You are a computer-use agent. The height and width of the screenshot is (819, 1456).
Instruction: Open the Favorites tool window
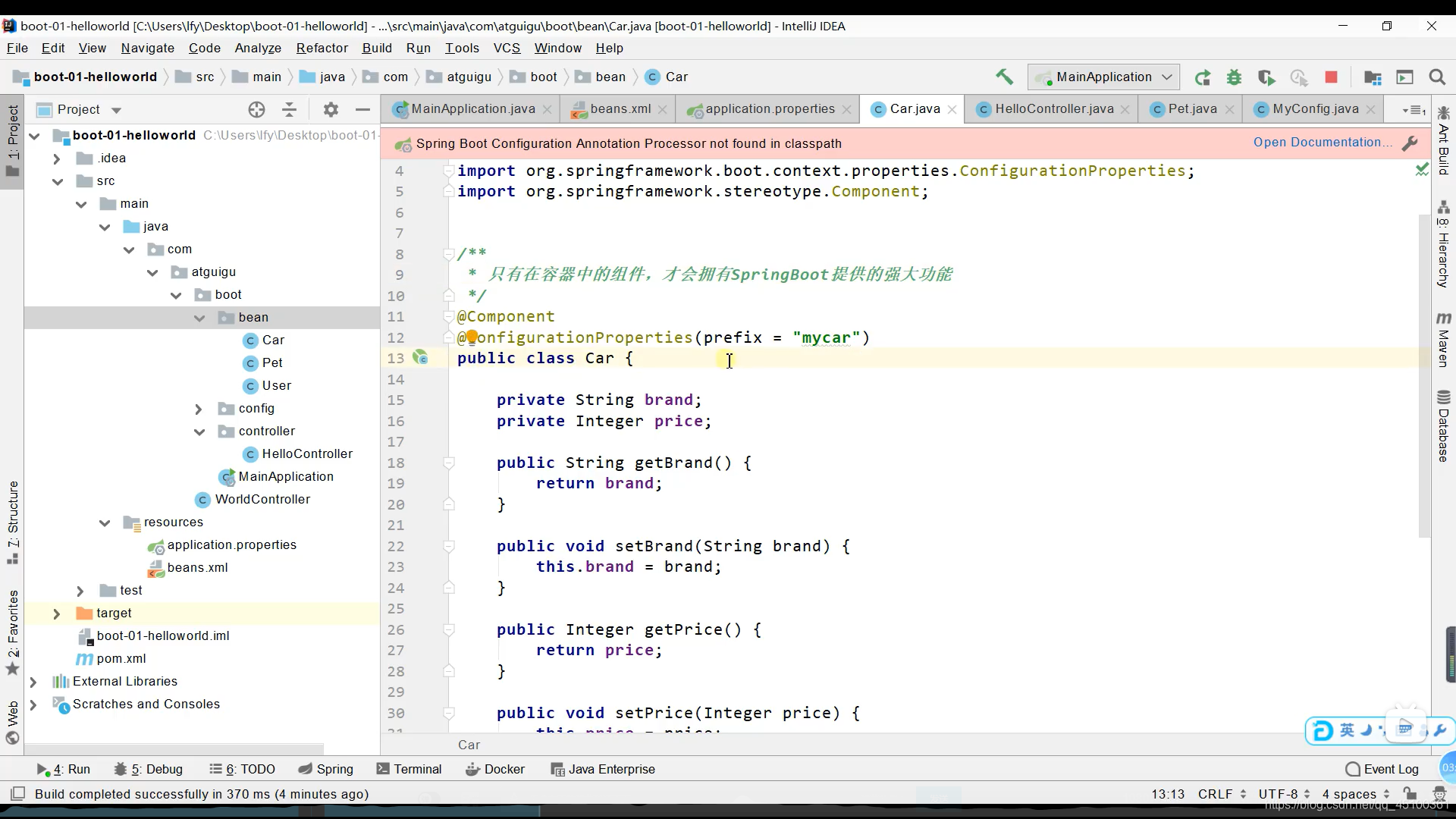tap(13, 632)
